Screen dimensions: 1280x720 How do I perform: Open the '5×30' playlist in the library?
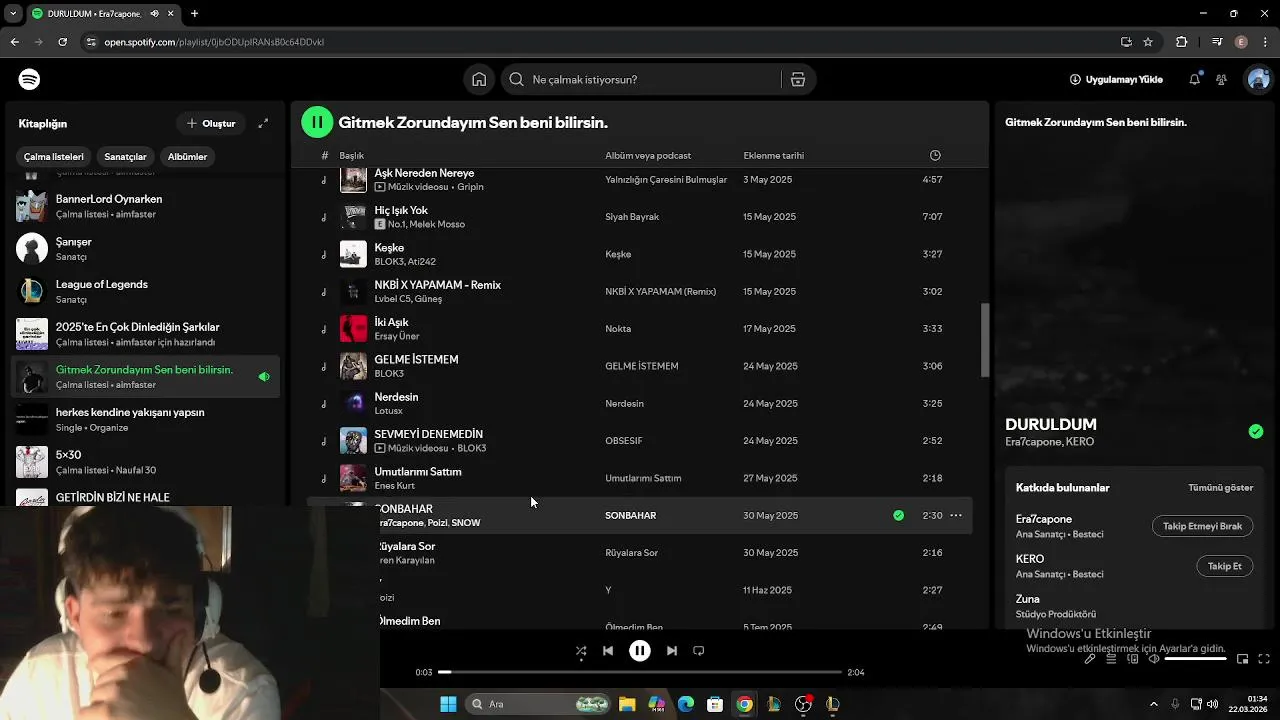145,462
